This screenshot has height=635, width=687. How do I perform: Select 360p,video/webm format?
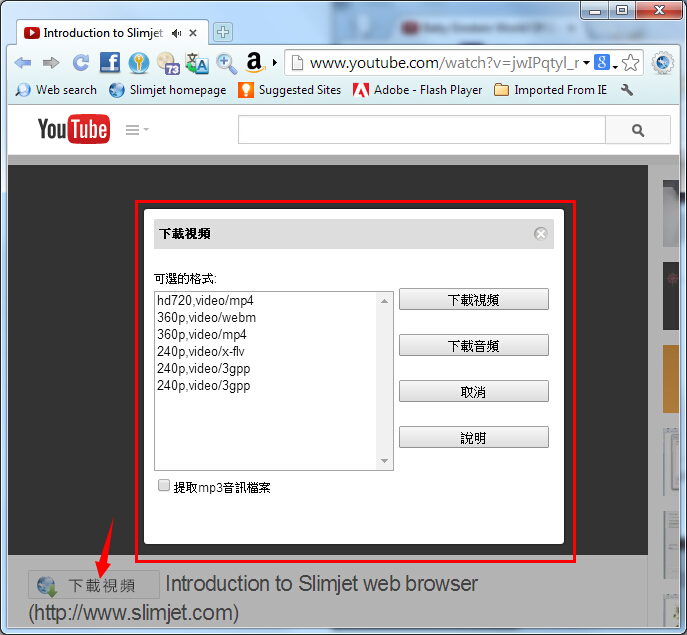pyautogui.click(x=266, y=318)
